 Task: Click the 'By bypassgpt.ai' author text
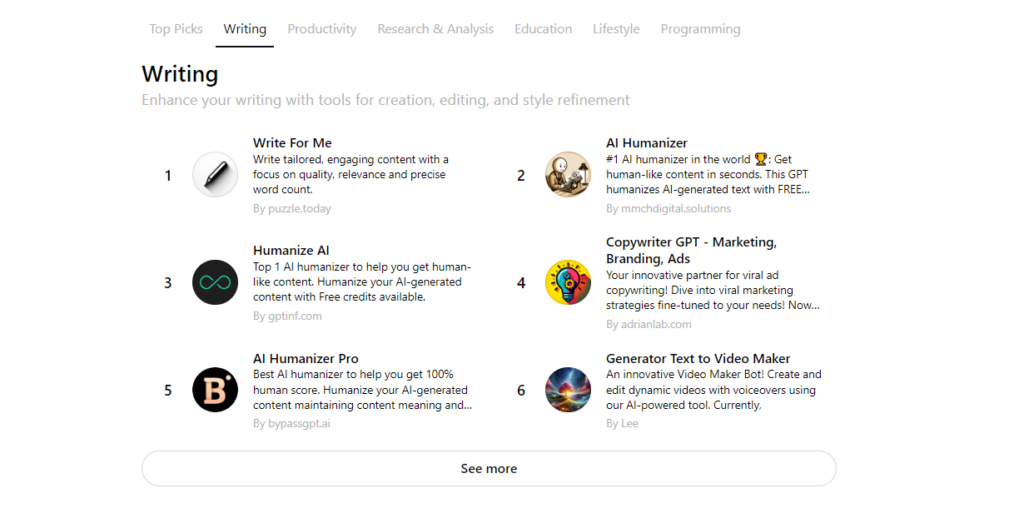pos(291,424)
